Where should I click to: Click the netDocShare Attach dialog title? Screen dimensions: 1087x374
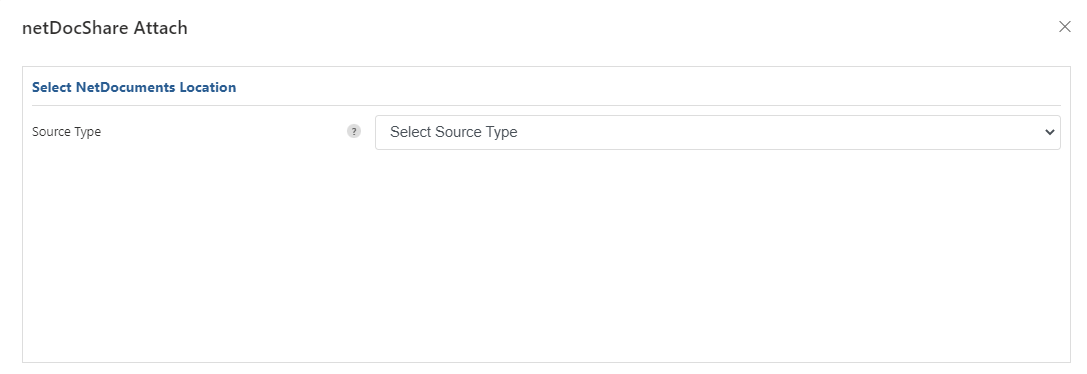pos(105,28)
